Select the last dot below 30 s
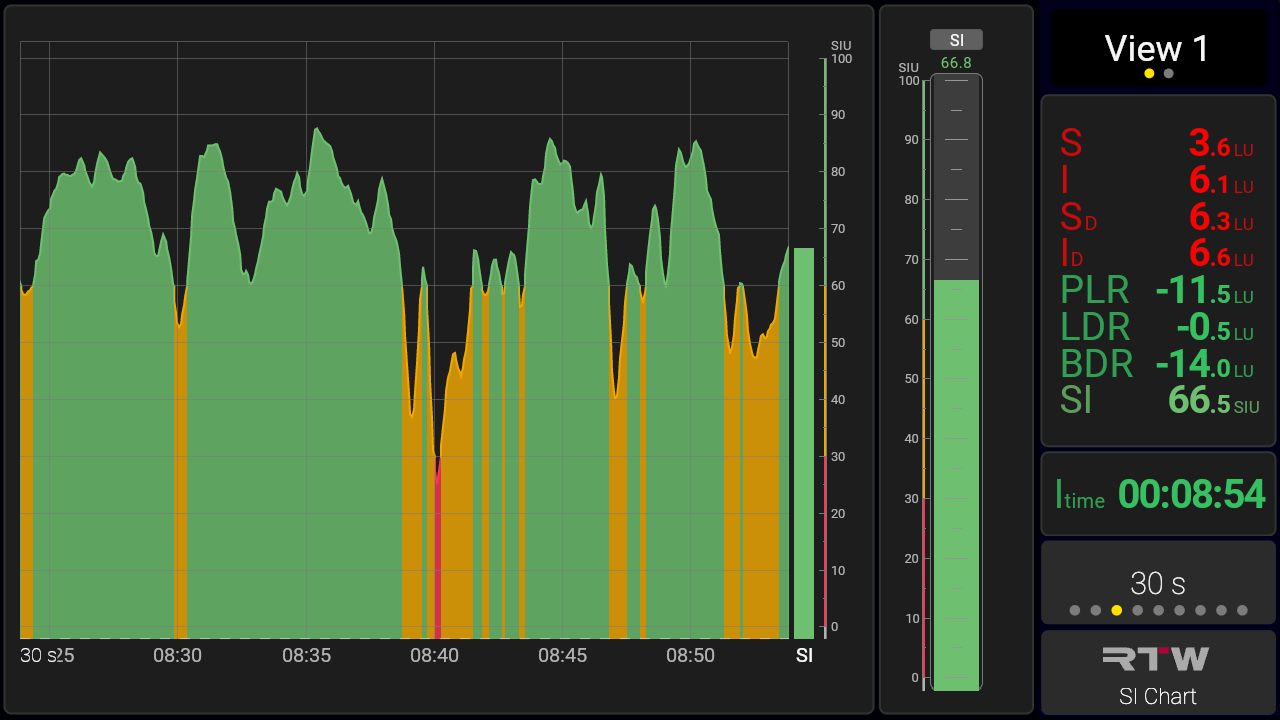Viewport: 1280px width, 720px height. [1242, 610]
